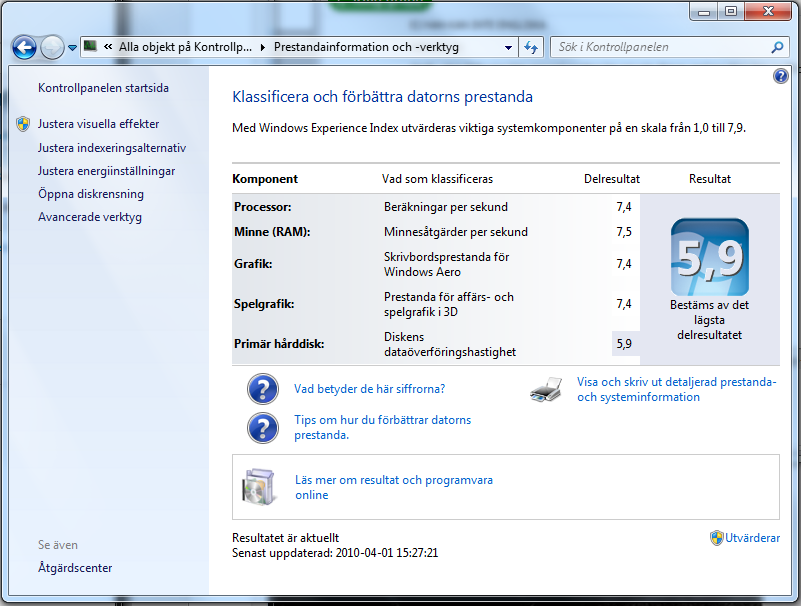Screen dimensions: 801x606
Task: Click shield icon beside Justera visuella effekter
Action: coord(23,124)
